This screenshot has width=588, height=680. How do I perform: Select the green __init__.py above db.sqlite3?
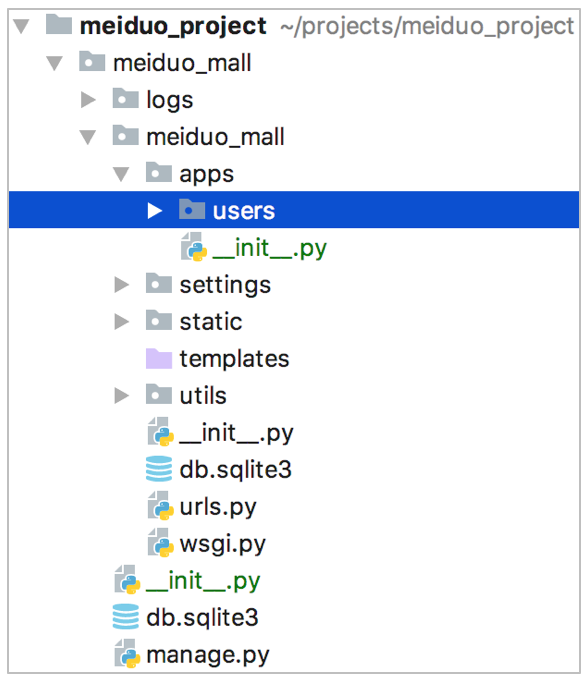(x=203, y=581)
